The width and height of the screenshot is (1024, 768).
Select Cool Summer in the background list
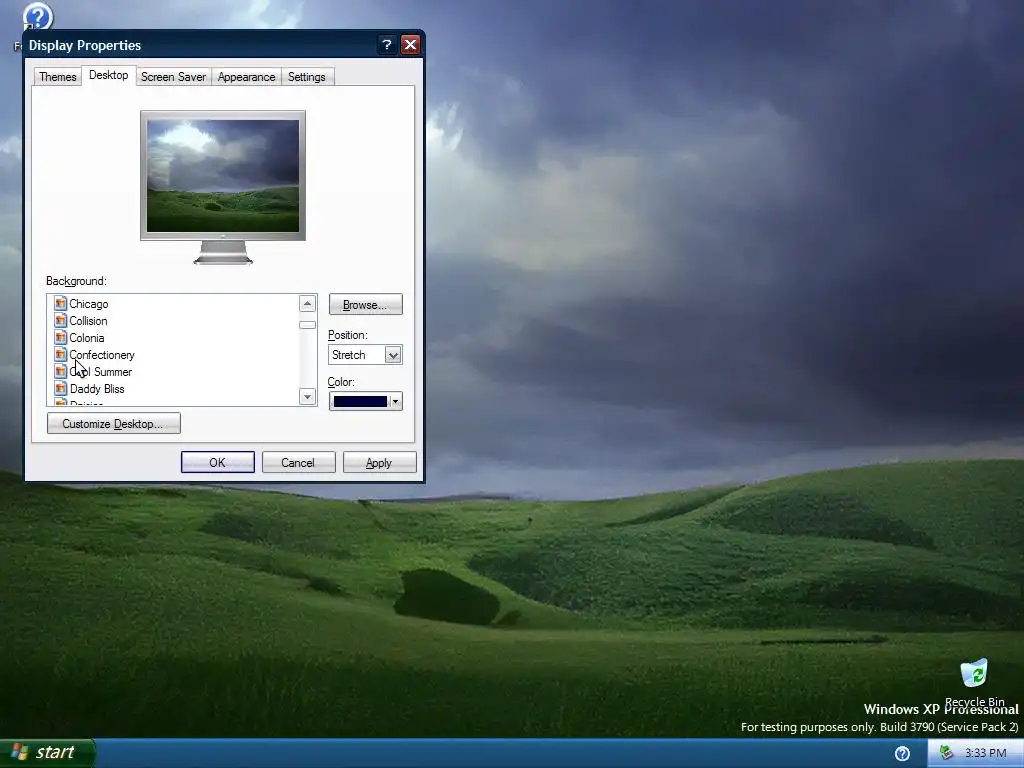click(101, 372)
